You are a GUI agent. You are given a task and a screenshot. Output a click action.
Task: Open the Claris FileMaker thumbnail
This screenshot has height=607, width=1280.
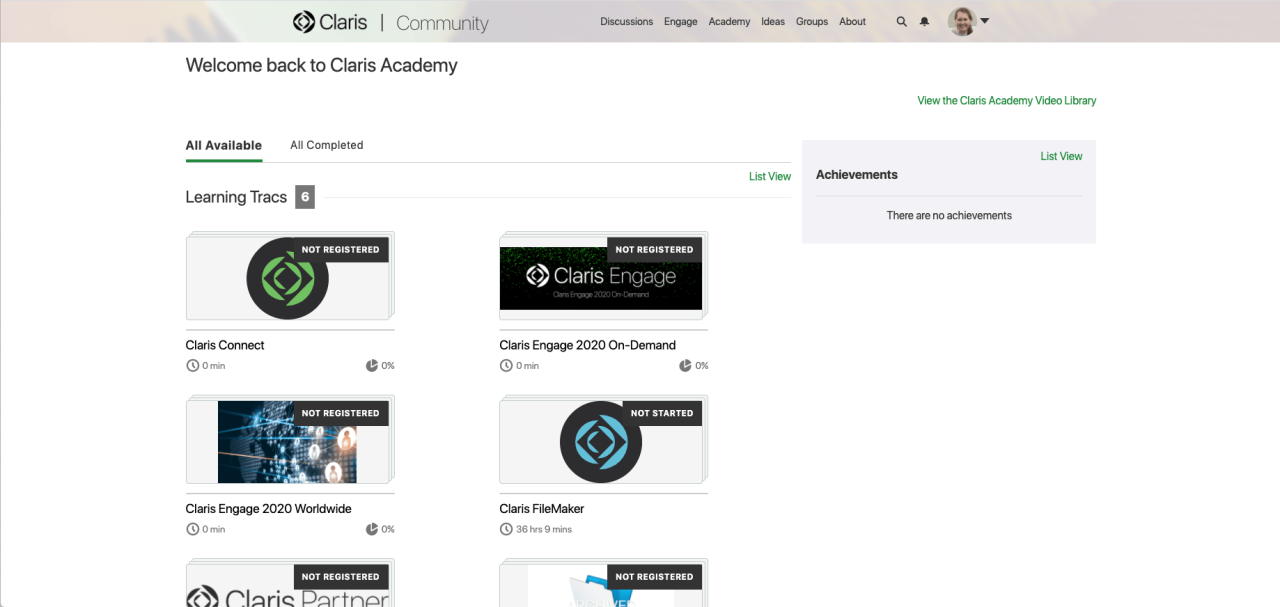604,441
